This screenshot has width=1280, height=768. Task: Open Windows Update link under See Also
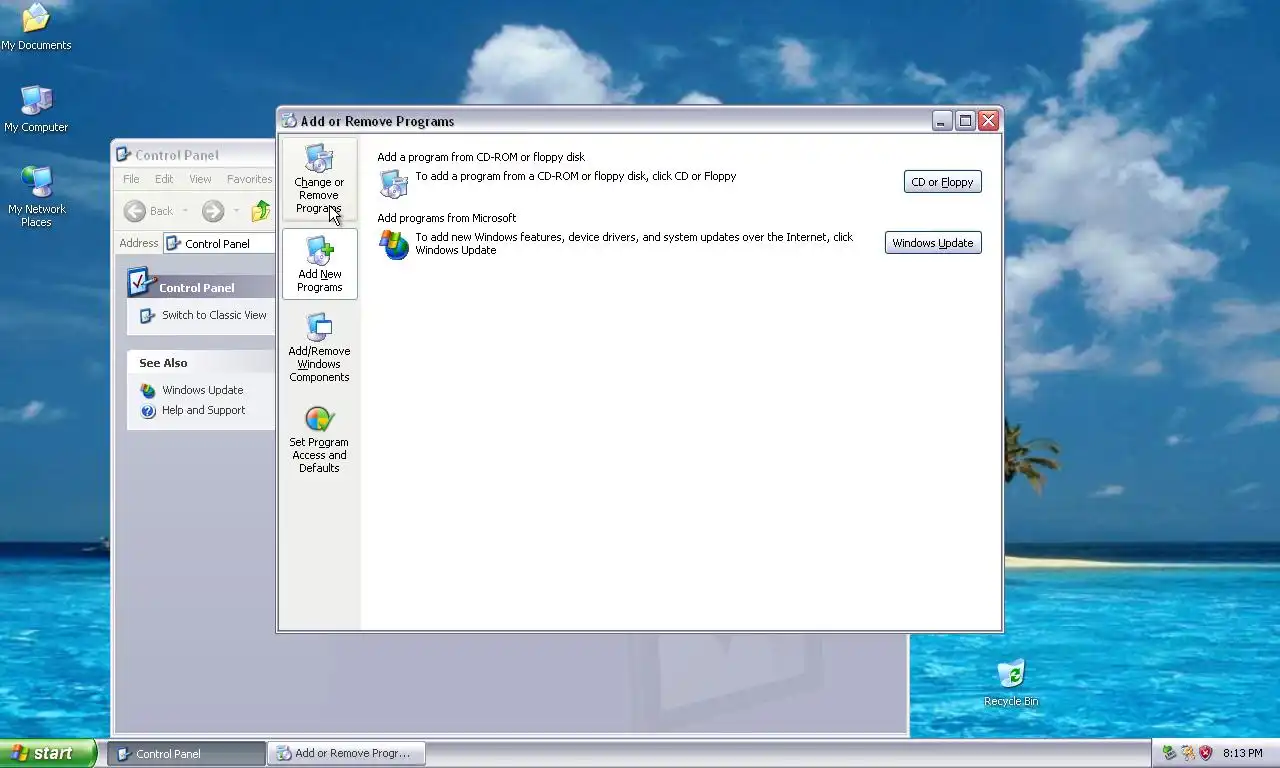[203, 390]
